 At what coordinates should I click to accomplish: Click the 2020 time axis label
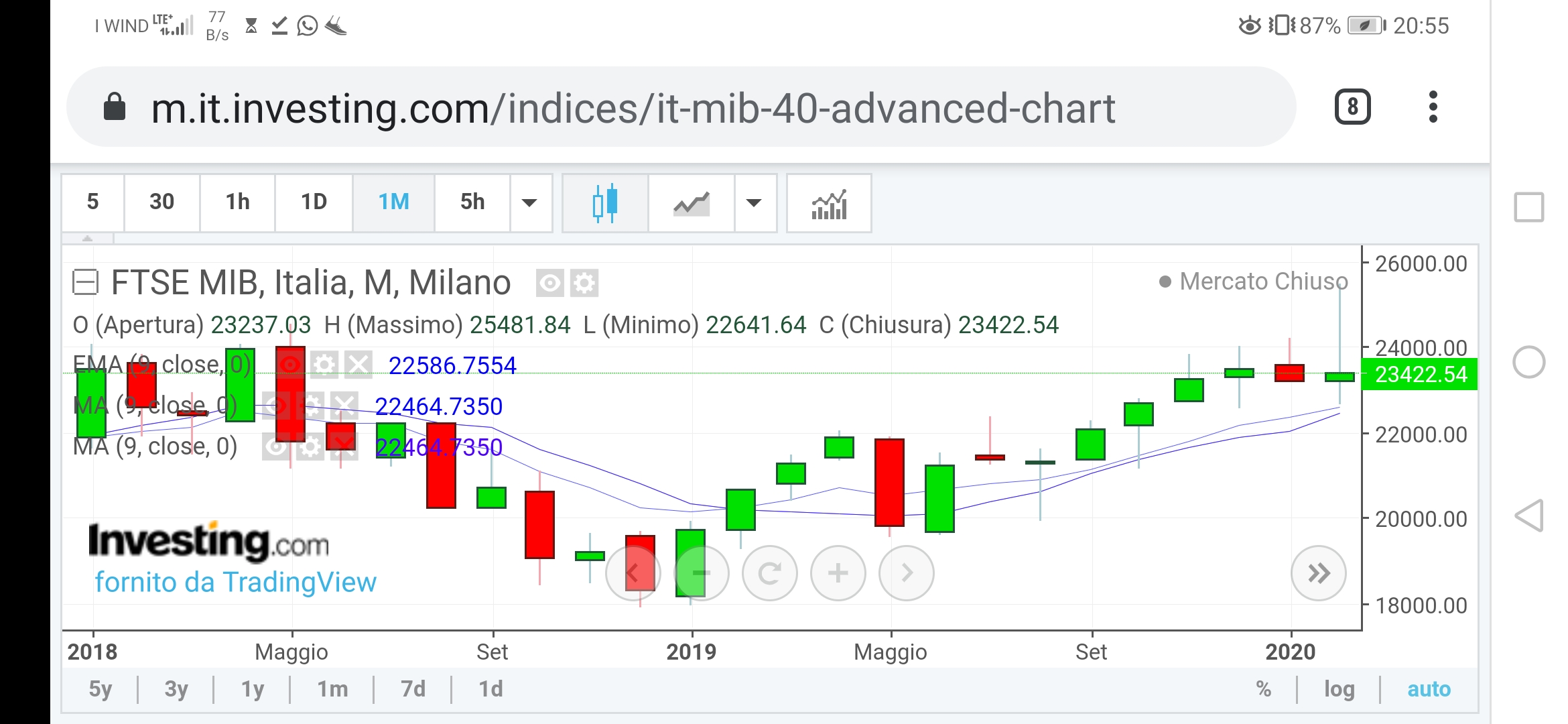coord(1291,652)
